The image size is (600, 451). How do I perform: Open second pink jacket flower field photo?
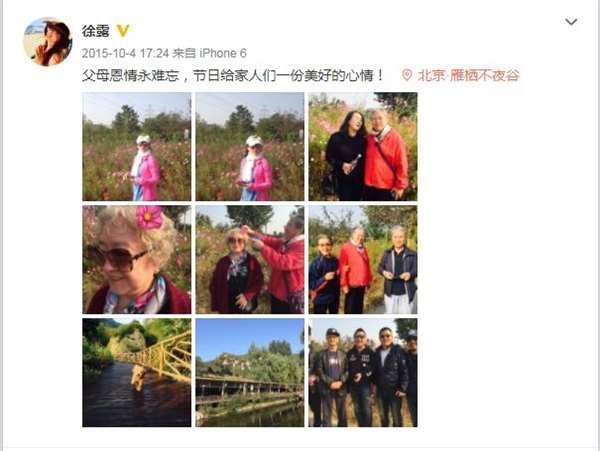point(250,147)
